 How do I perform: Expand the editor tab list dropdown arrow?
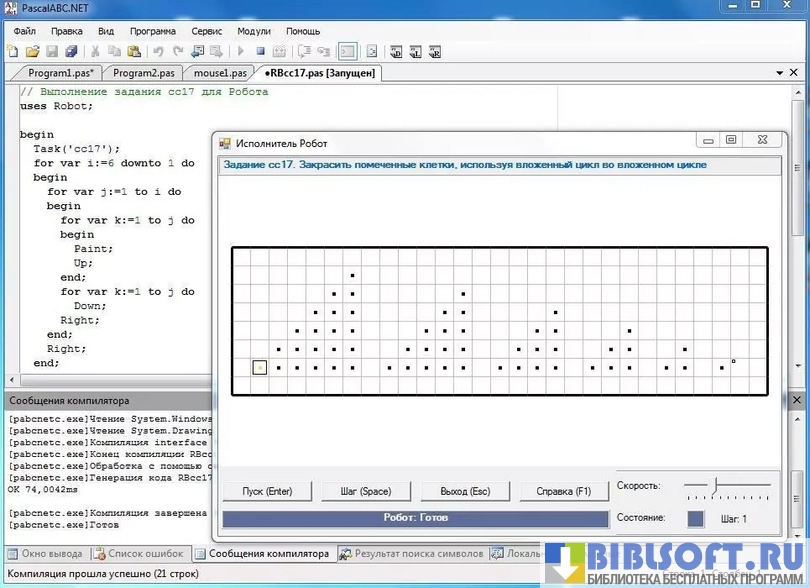click(780, 73)
